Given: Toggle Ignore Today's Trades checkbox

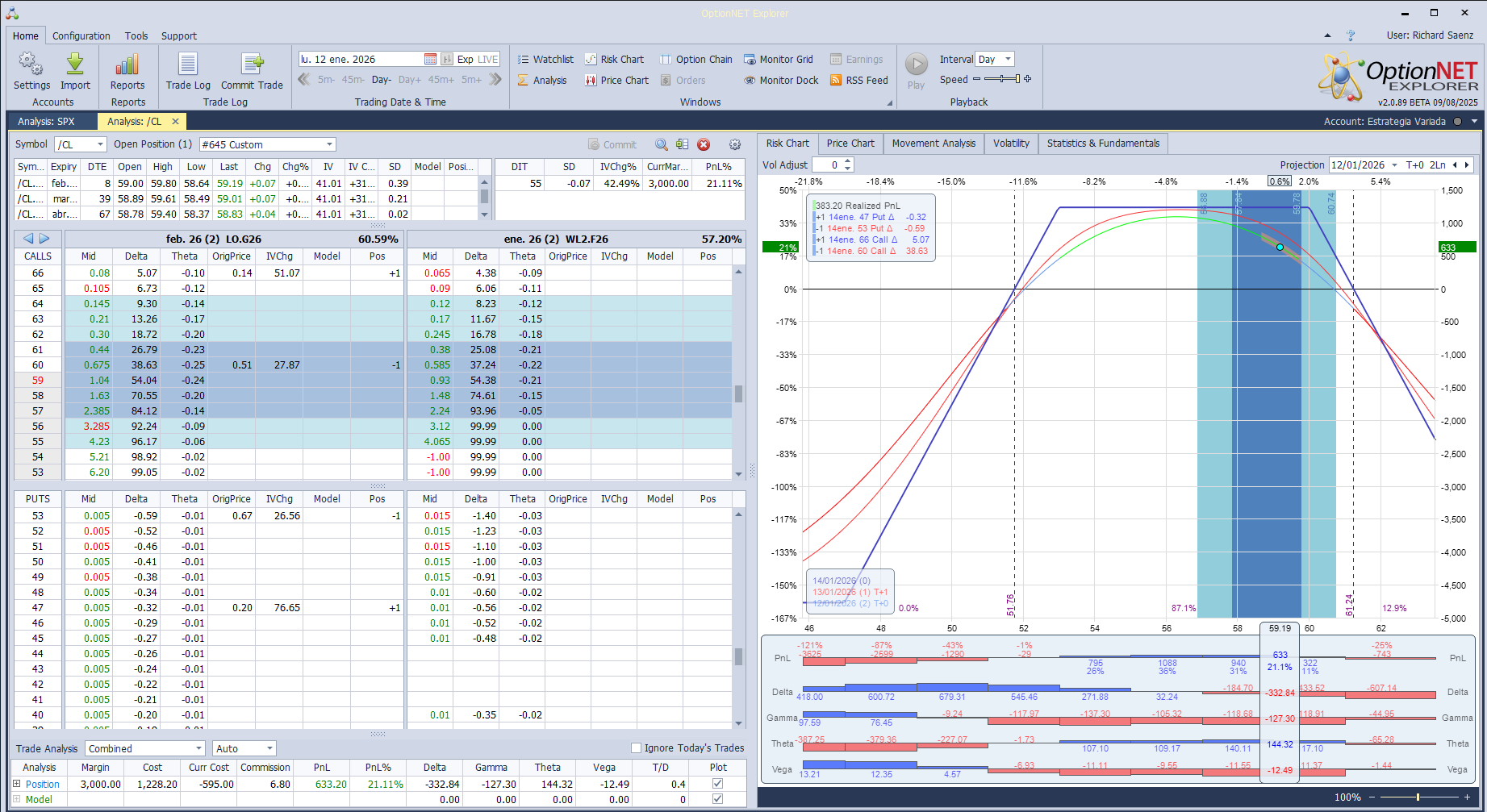Looking at the screenshot, I should 636,748.
